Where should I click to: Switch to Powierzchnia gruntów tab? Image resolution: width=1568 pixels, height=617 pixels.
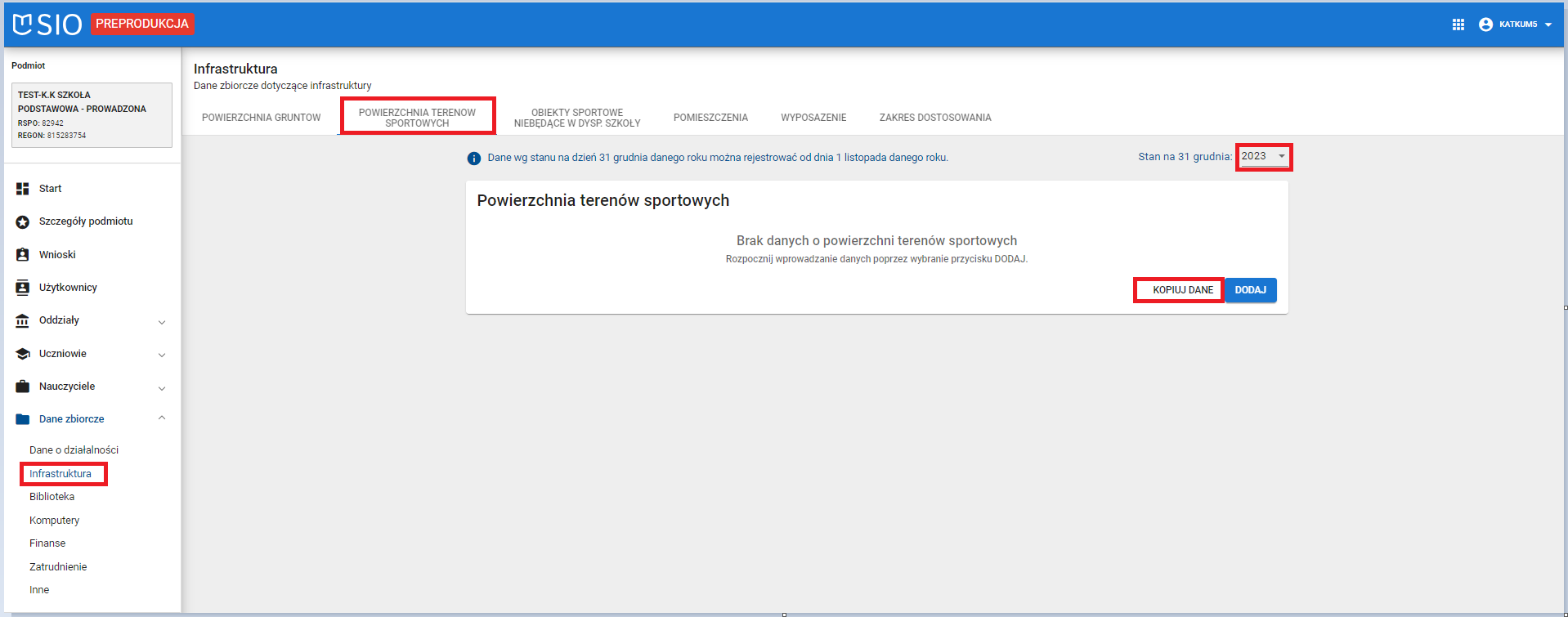(x=261, y=118)
